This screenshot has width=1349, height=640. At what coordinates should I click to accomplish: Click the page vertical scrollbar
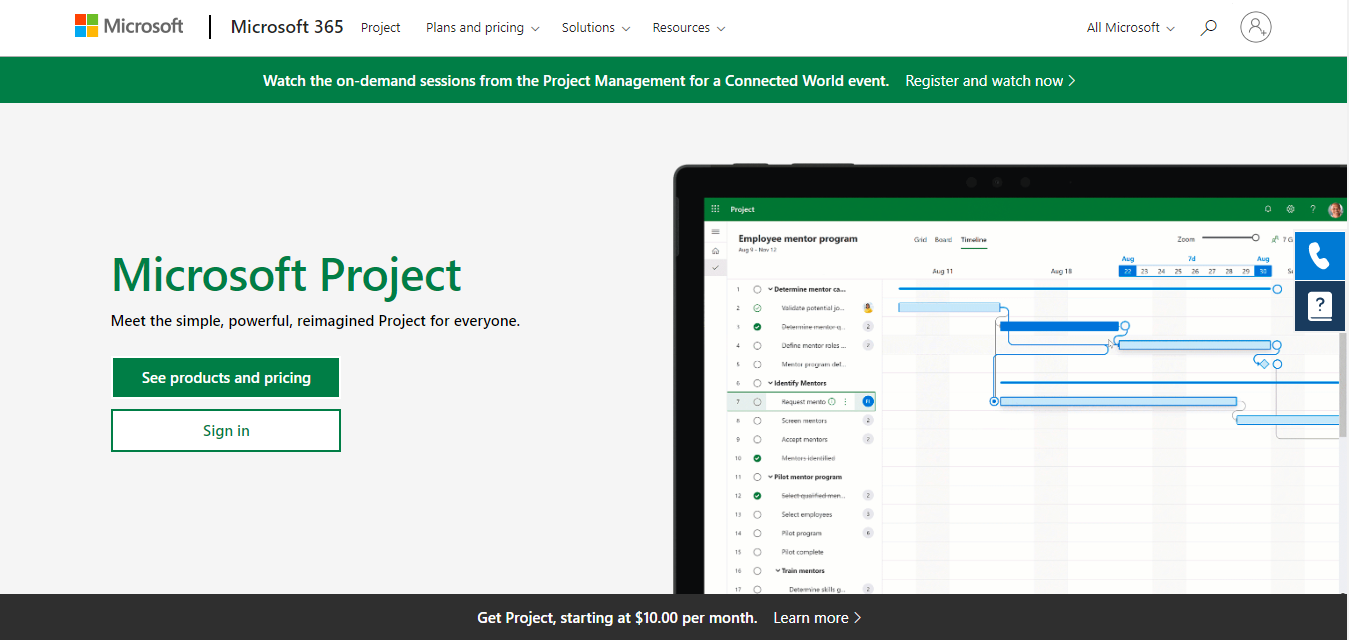click(1343, 384)
